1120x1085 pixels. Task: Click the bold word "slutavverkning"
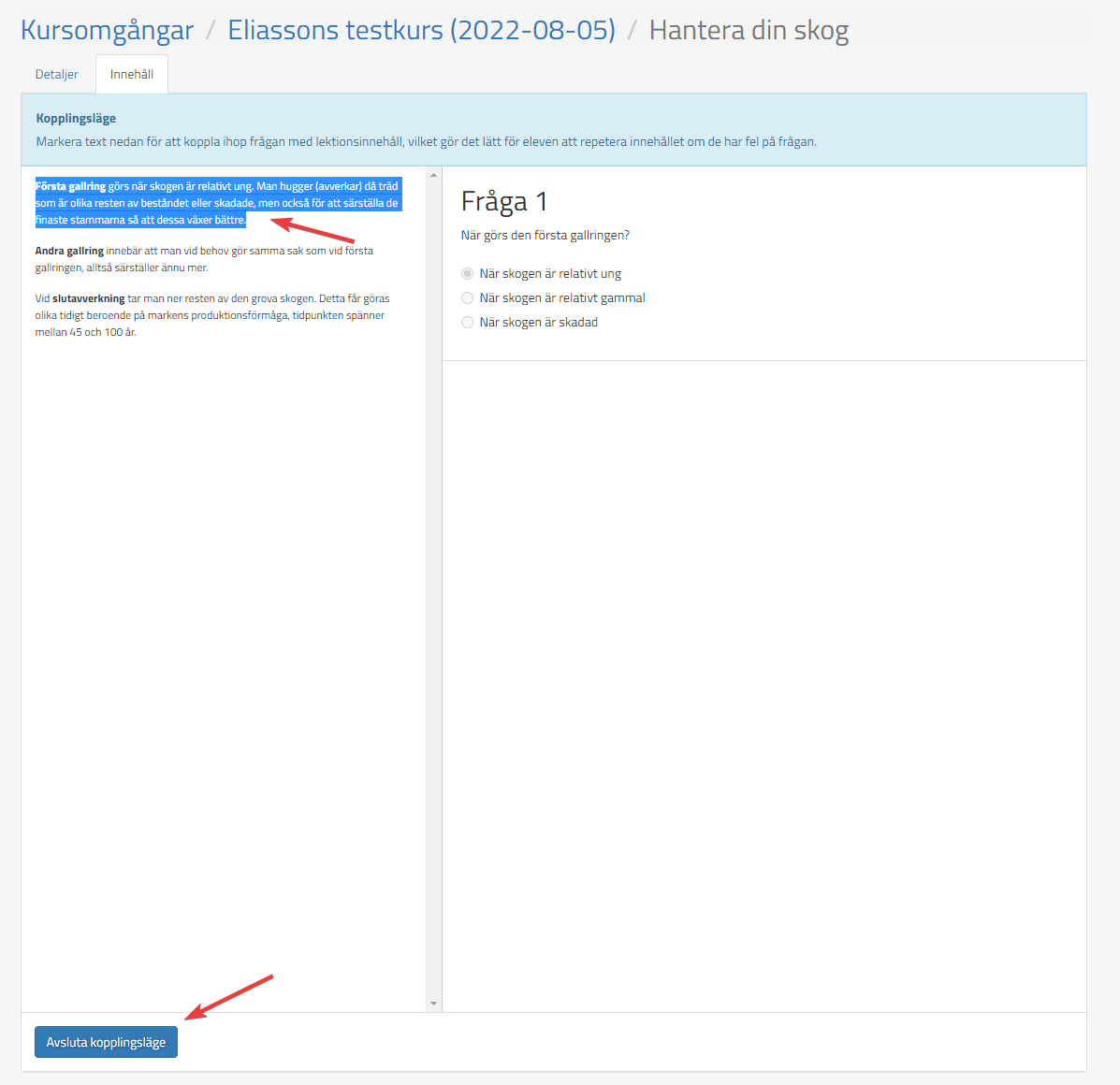(x=89, y=298)
